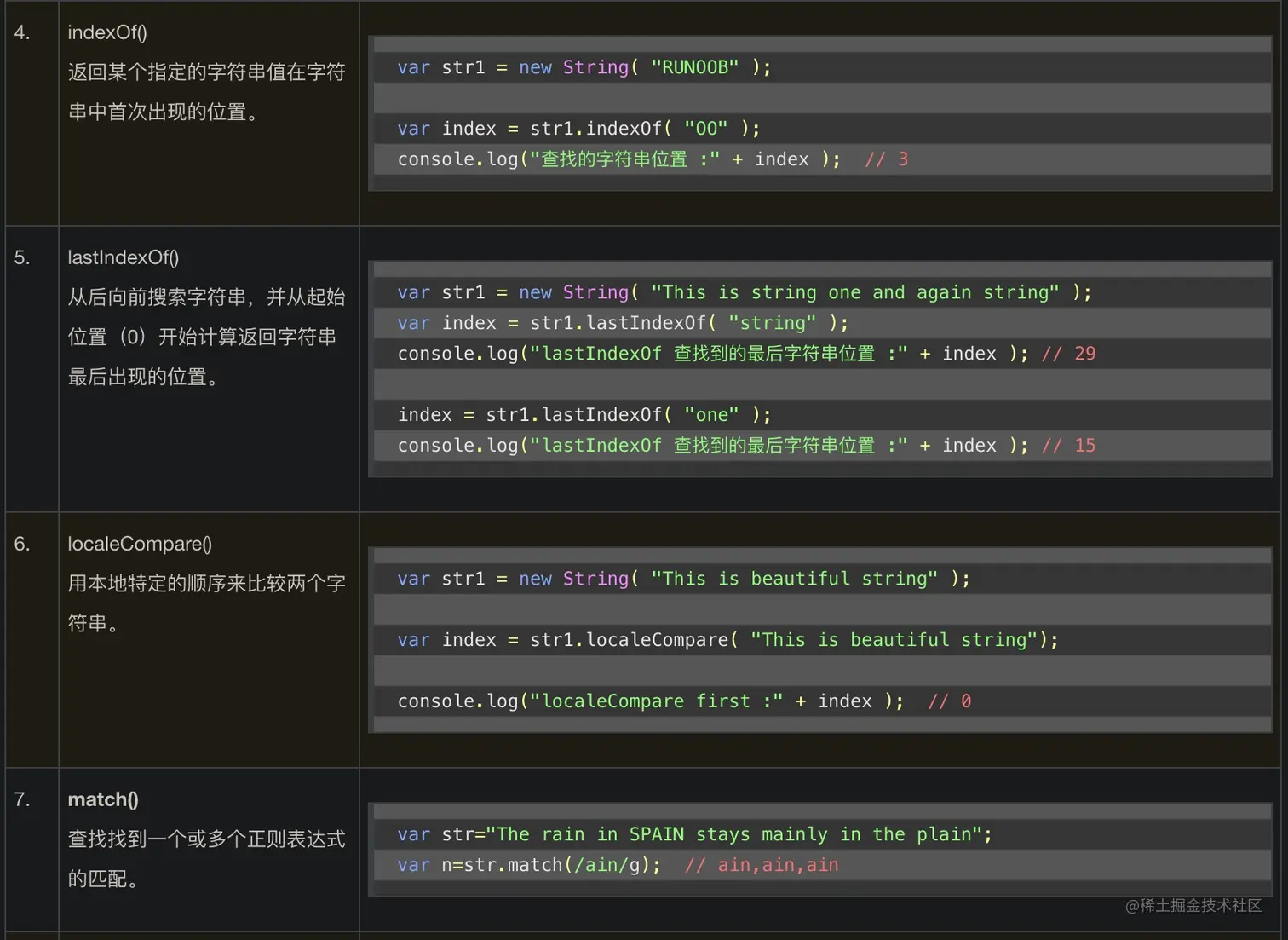1288x940 pixels.
Task: Select the lastIndexOf() method name
Action: (x=124, y=257)
